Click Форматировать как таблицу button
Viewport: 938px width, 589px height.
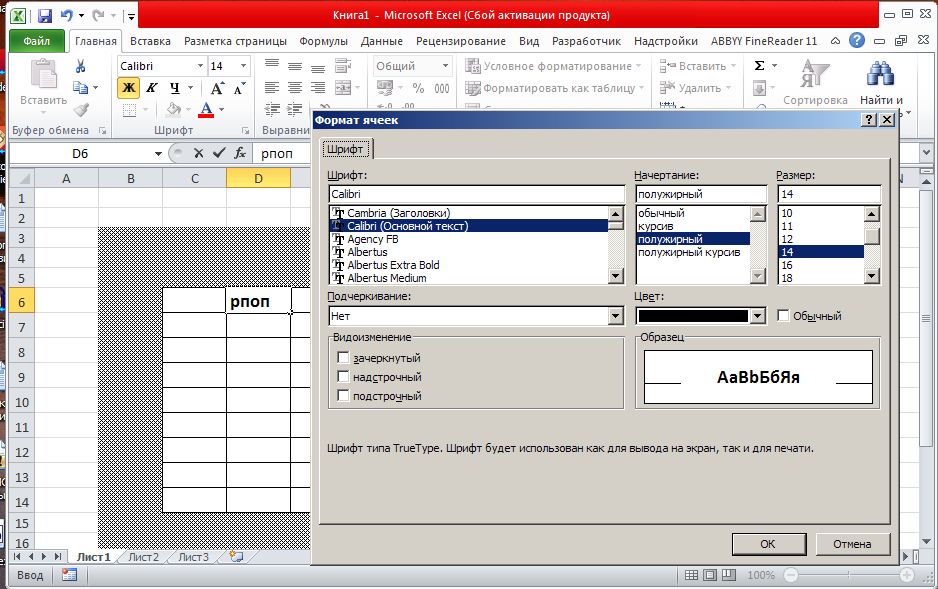[555, 88]
